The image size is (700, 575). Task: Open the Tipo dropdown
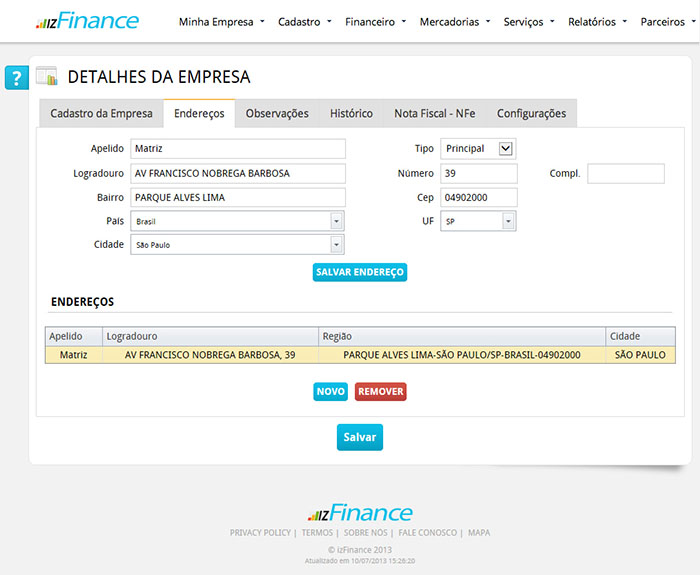coord(505,148)
